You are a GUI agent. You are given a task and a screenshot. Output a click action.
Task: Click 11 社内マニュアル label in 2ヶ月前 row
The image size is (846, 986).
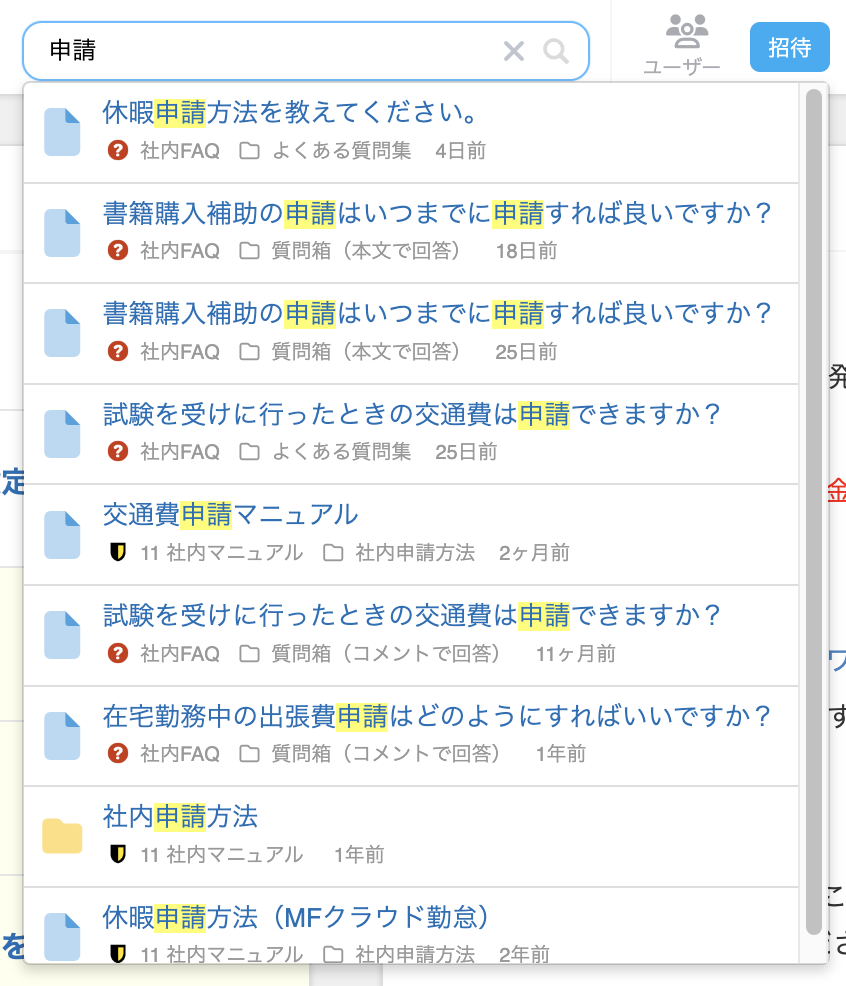point(221,553)
